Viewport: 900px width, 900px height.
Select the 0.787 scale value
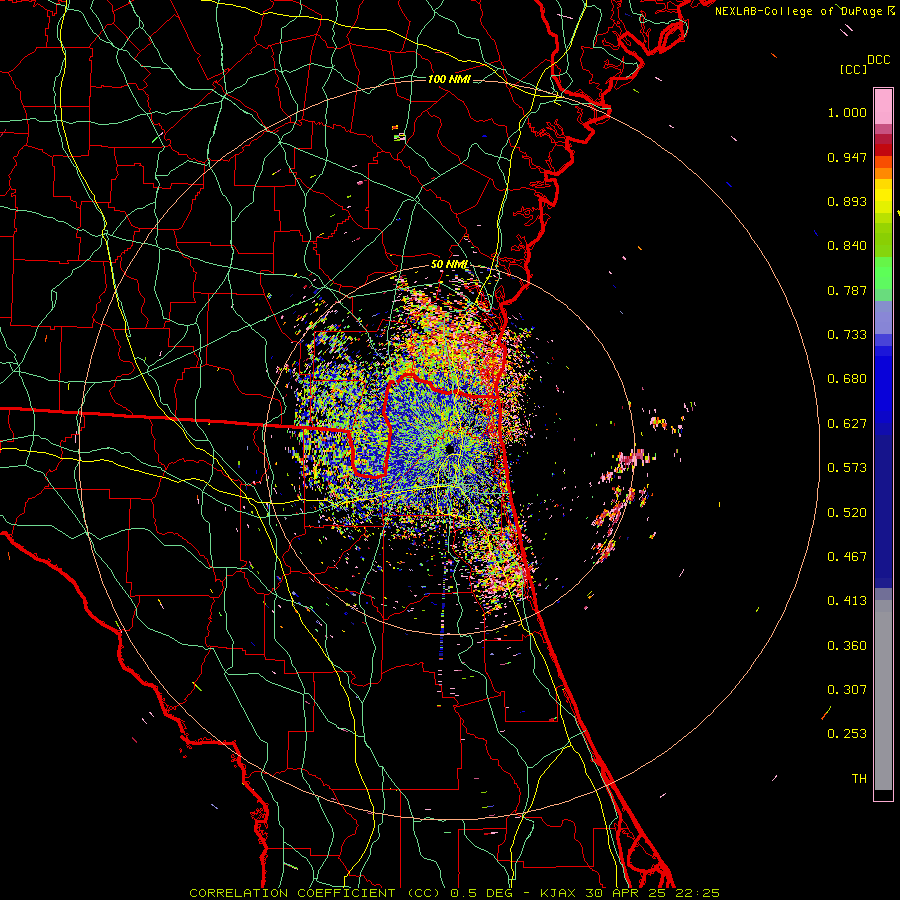(x=847, y=290)
